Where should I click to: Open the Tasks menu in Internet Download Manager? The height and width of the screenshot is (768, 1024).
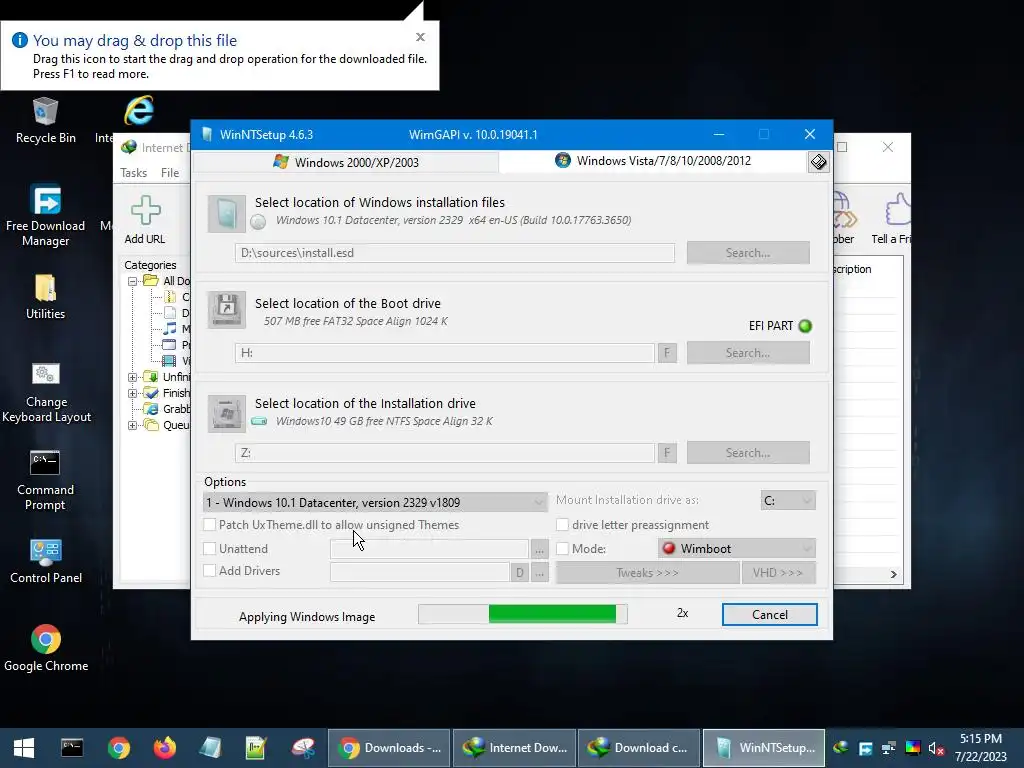133,172
